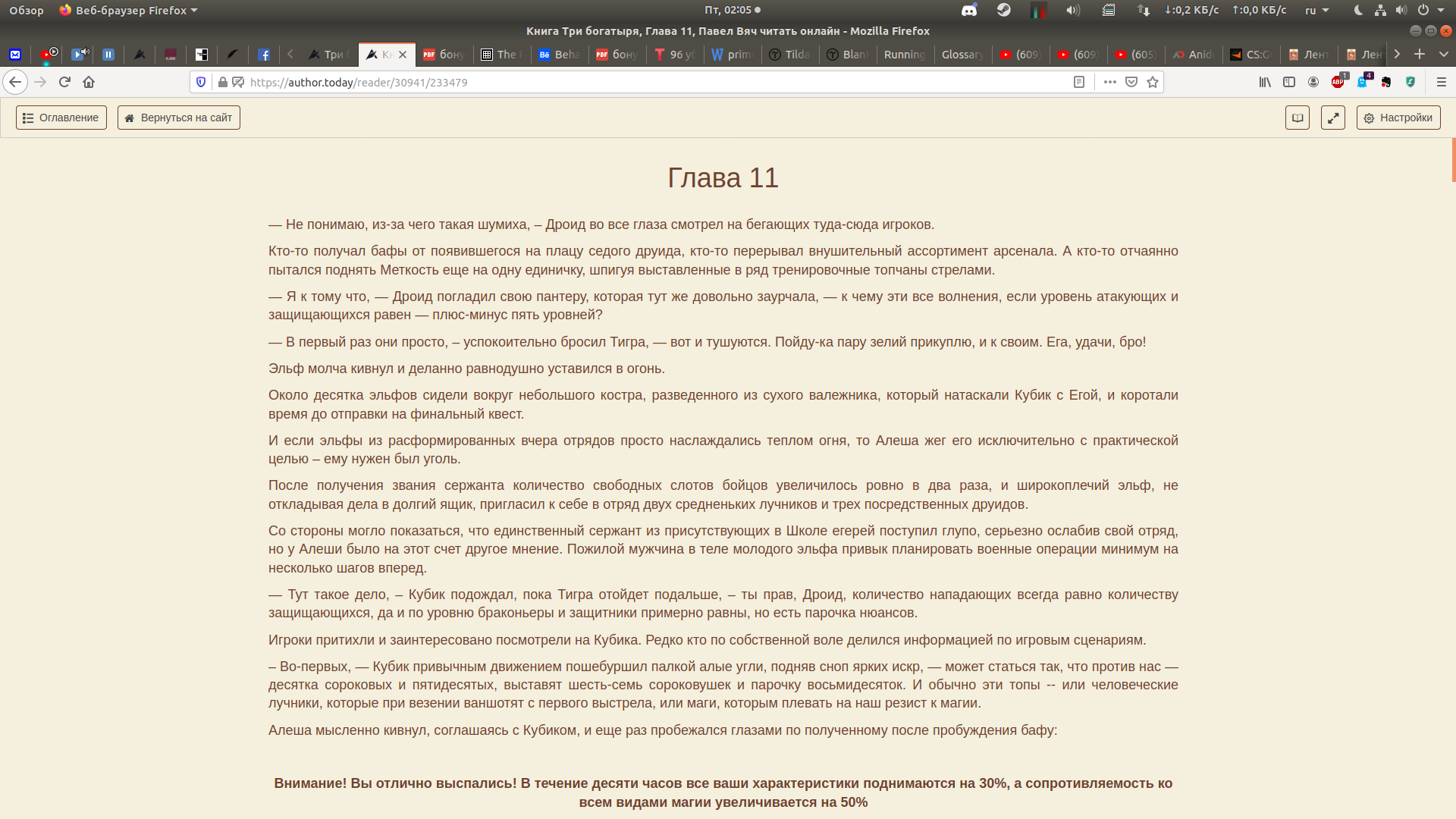
Task: Bookmark this page with star icon
Action: click(x=1153, y=82)
